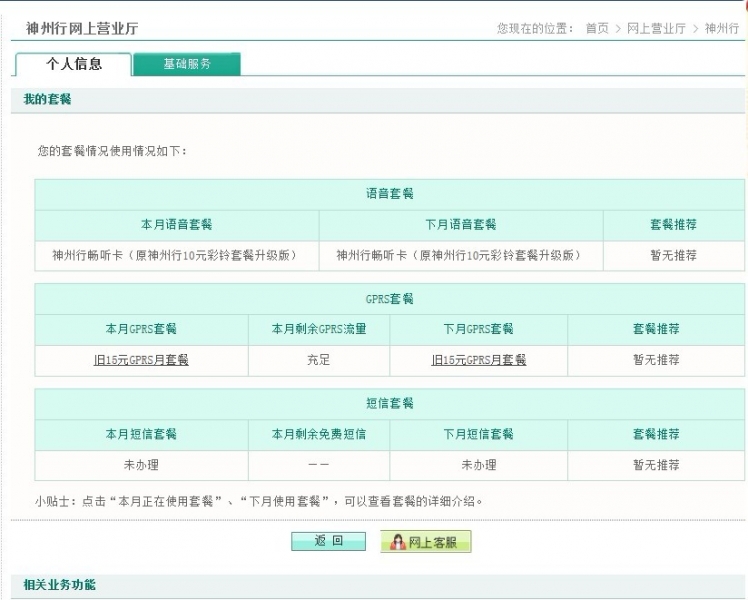Click the 充足 remaining GPRS value
This screenshot has height=600, width=748.
[319, 360]
